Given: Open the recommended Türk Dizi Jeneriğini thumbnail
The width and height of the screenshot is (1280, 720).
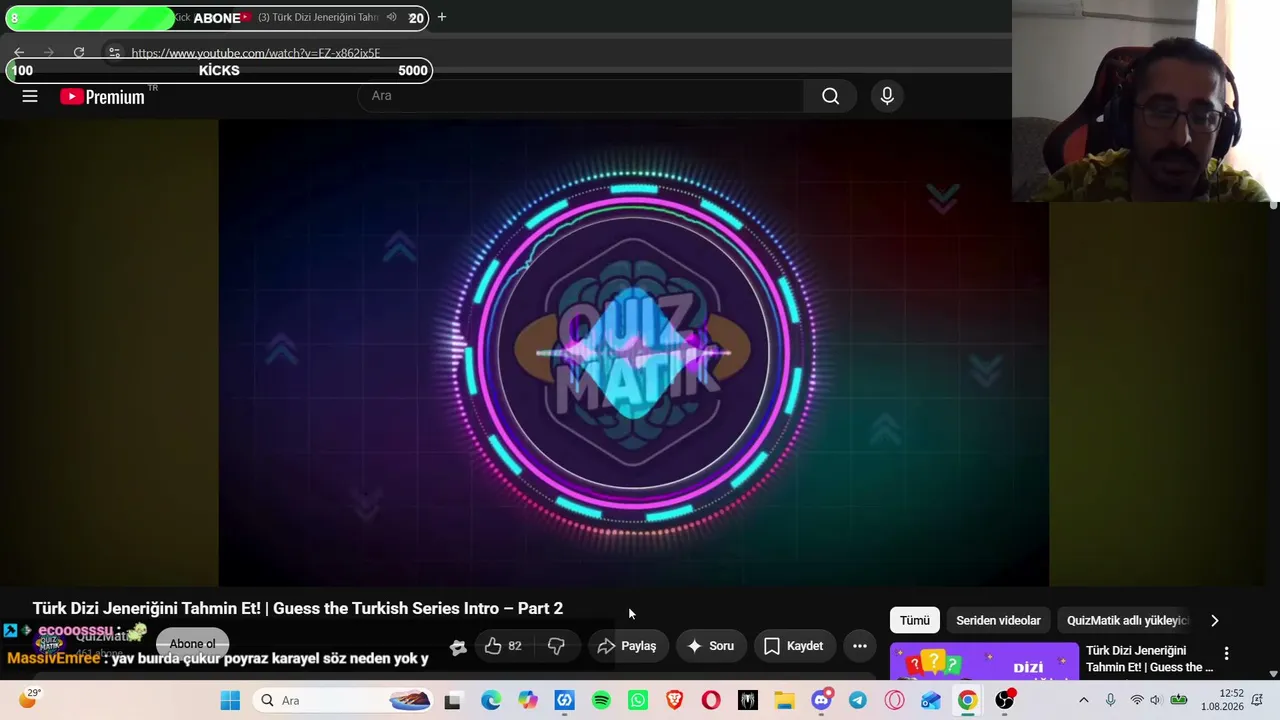Looking at the screenshot, I should click(984, 661).
